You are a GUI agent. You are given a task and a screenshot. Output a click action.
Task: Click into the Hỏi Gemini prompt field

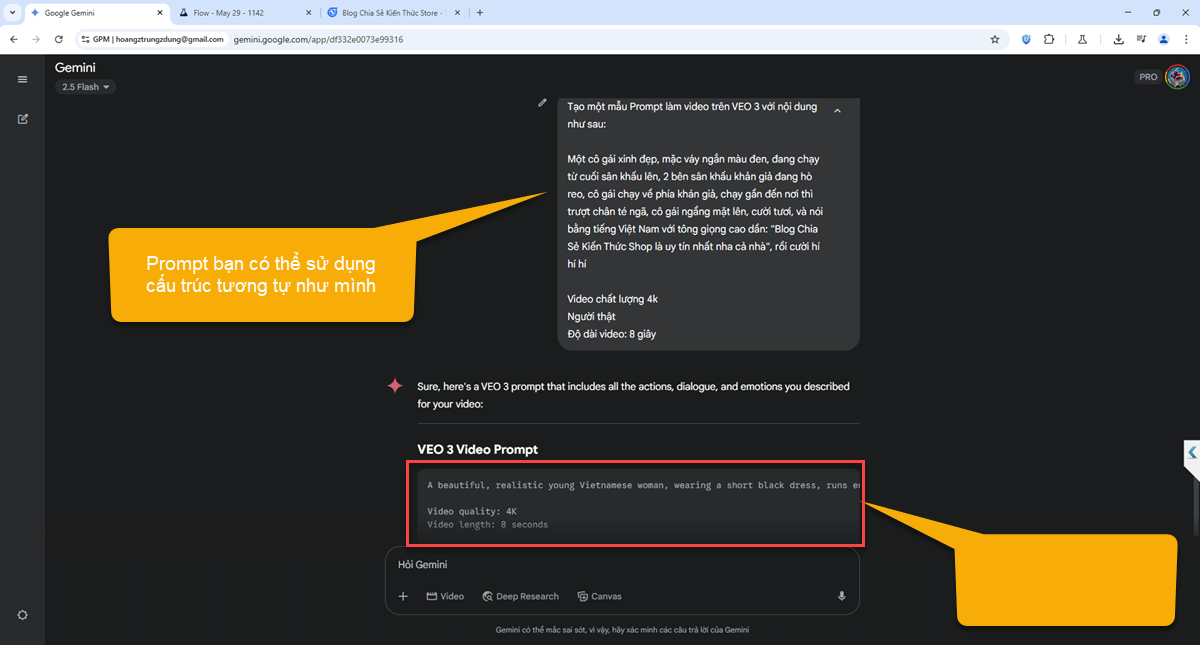tap(622, 565)
